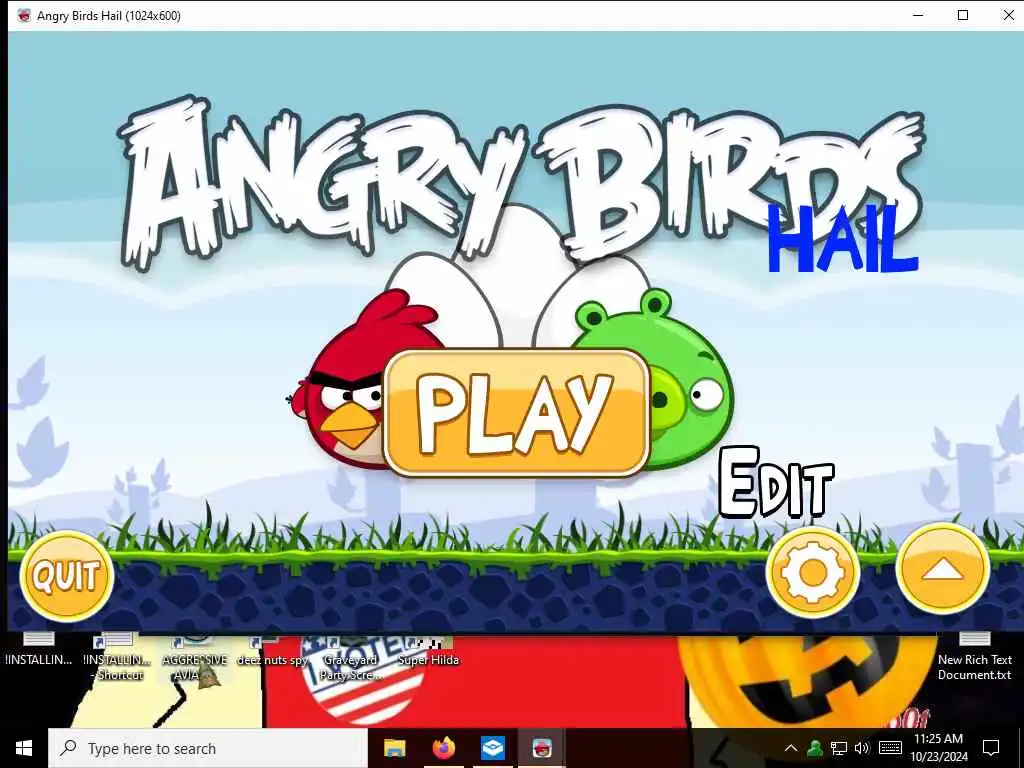Image resolution: width=1024 pixels, height=768 pixels.
Task: Open the notification center icon
Action: (991, 748)
